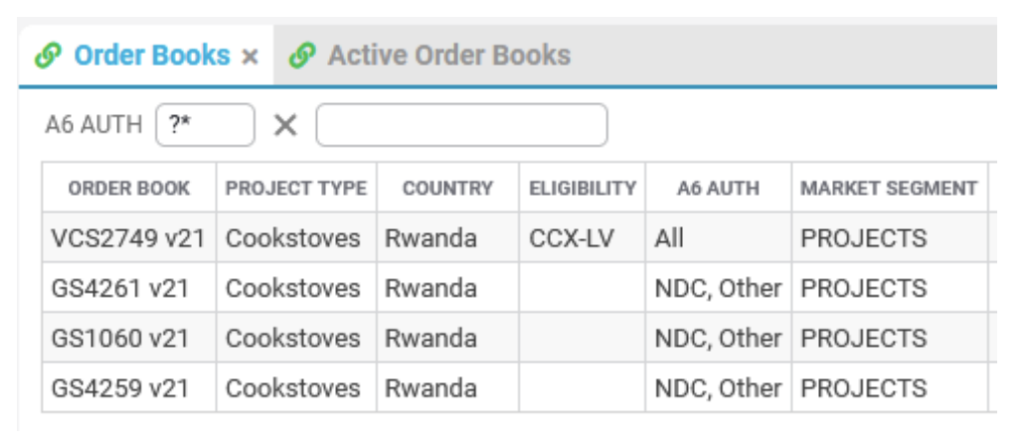Click the CCX-LV eligibility cell
The image size is (1024, 441).
[x=571, y=238]
